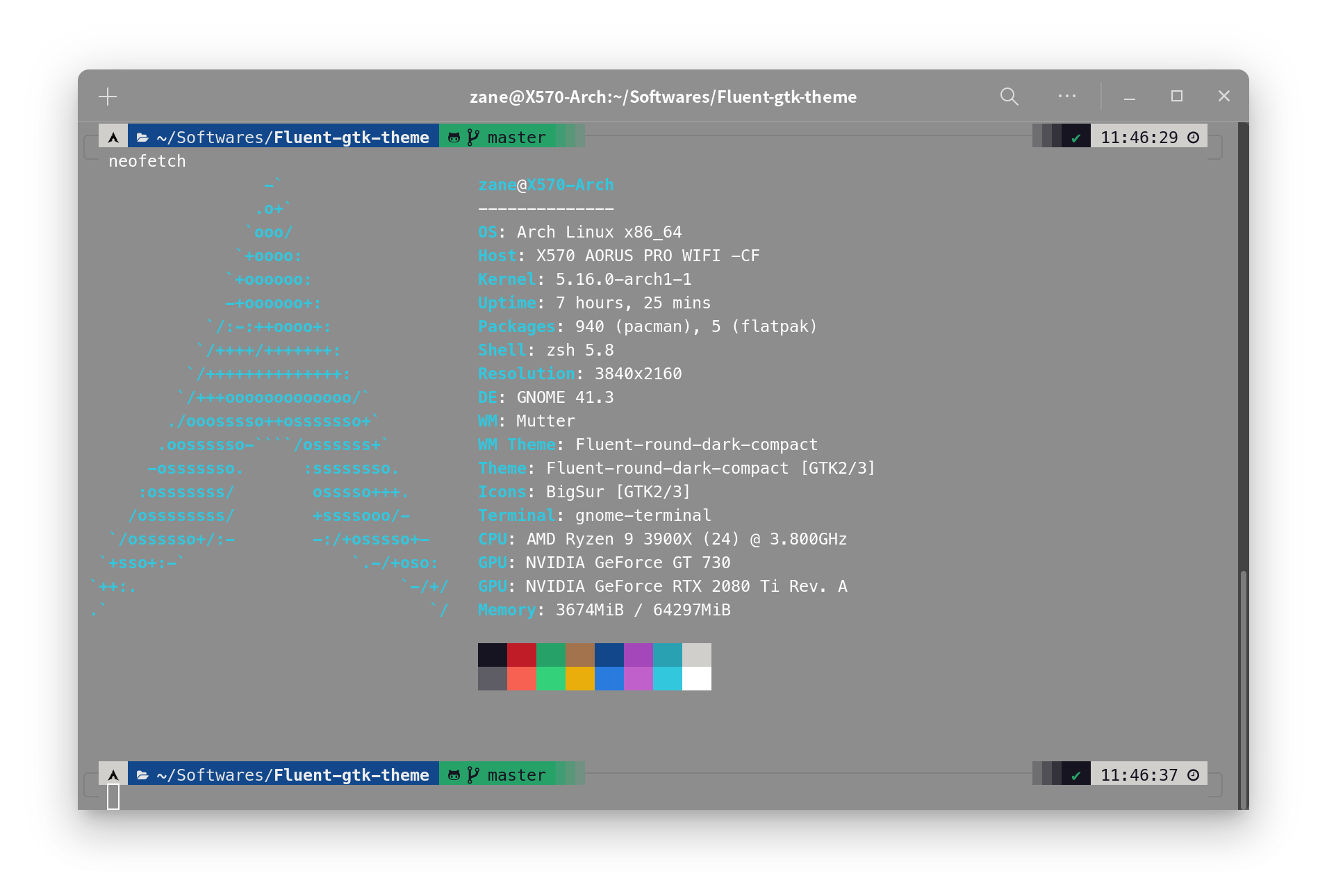Click the GitHub octocat icon in the top prompt
The image size is (1327, 896).
454,137
